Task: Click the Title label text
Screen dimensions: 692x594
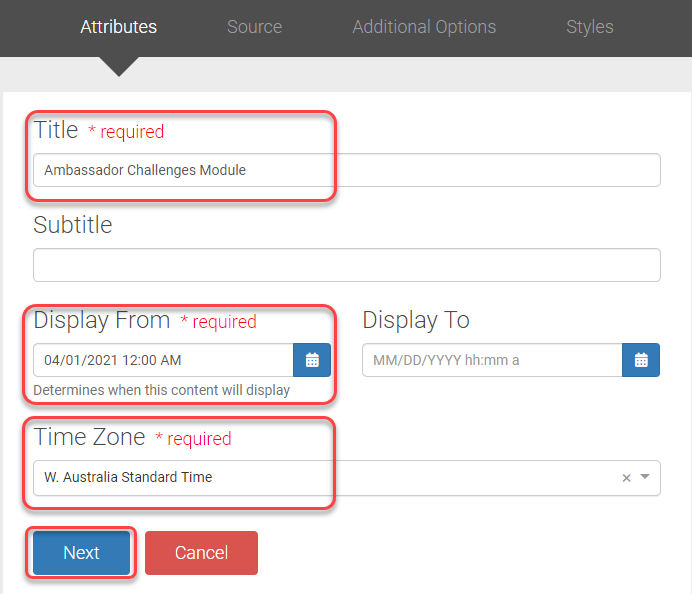Action: point(56,130)
